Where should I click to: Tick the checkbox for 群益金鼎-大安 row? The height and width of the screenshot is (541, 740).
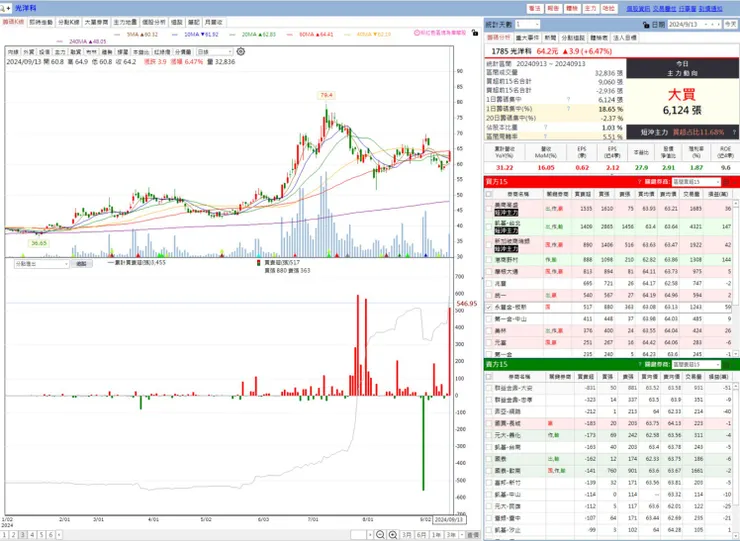(x=489, y=388)
